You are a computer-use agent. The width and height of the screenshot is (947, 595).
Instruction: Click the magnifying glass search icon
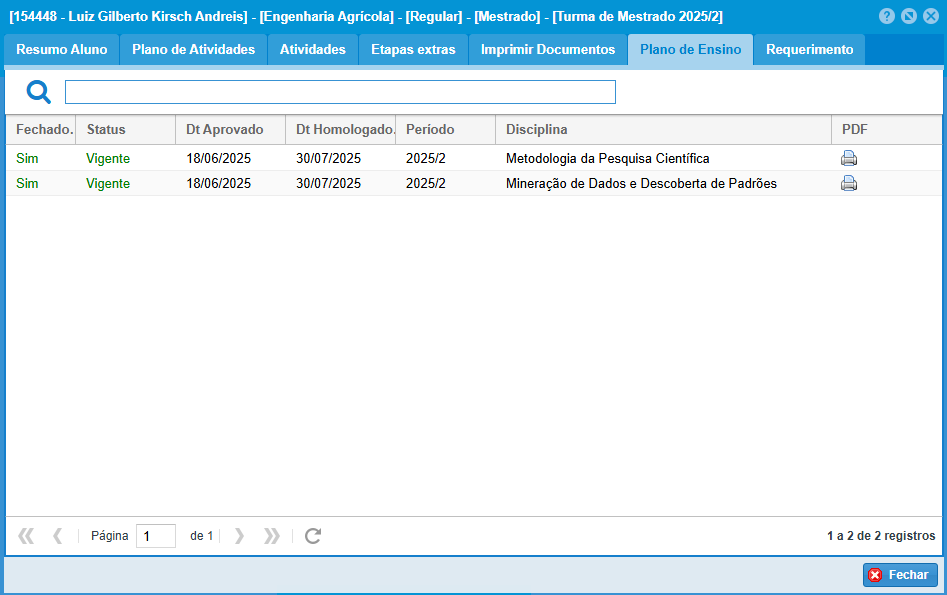pyautogui.click(x=39, y=93)
